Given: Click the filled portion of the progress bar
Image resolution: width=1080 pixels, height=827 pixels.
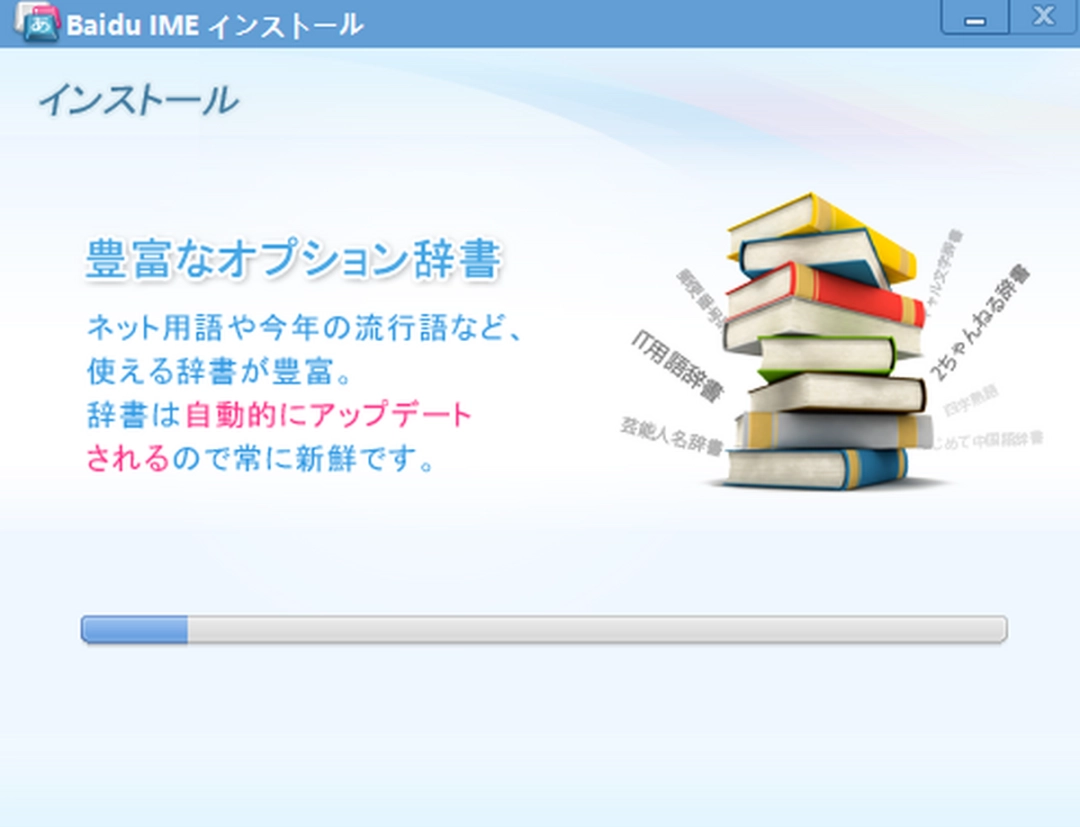Looking at the screenshot, I should [135, 628].
